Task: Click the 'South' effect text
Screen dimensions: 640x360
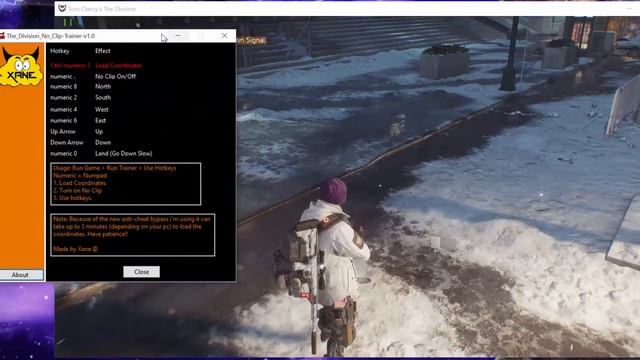Action: [x=103, y=98]
